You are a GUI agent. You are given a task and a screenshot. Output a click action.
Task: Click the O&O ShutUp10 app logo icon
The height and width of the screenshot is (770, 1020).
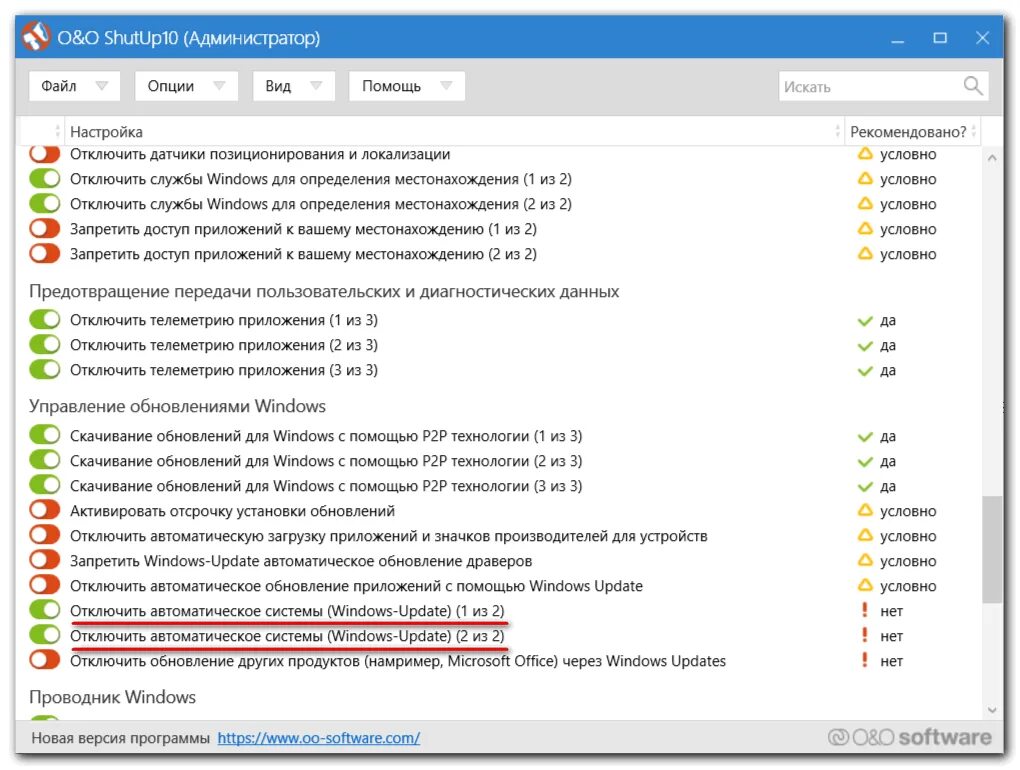pos(36,36)
